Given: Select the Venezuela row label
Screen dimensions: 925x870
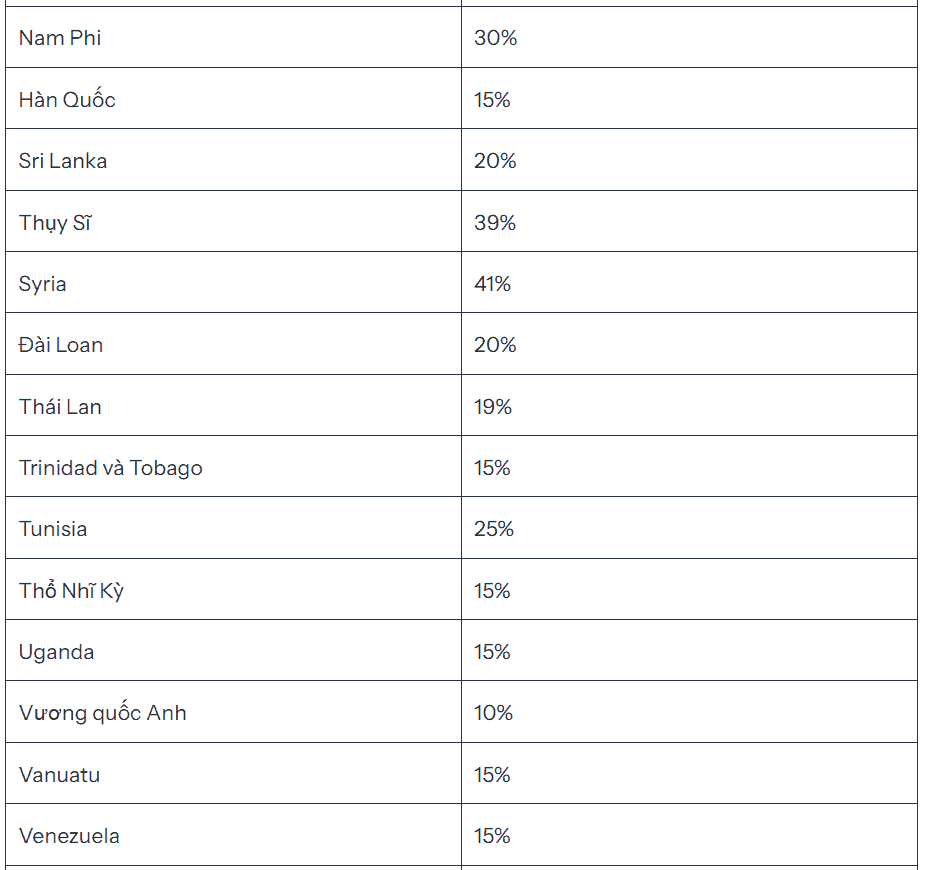Looking at the screenshot, I should point(69,836).
